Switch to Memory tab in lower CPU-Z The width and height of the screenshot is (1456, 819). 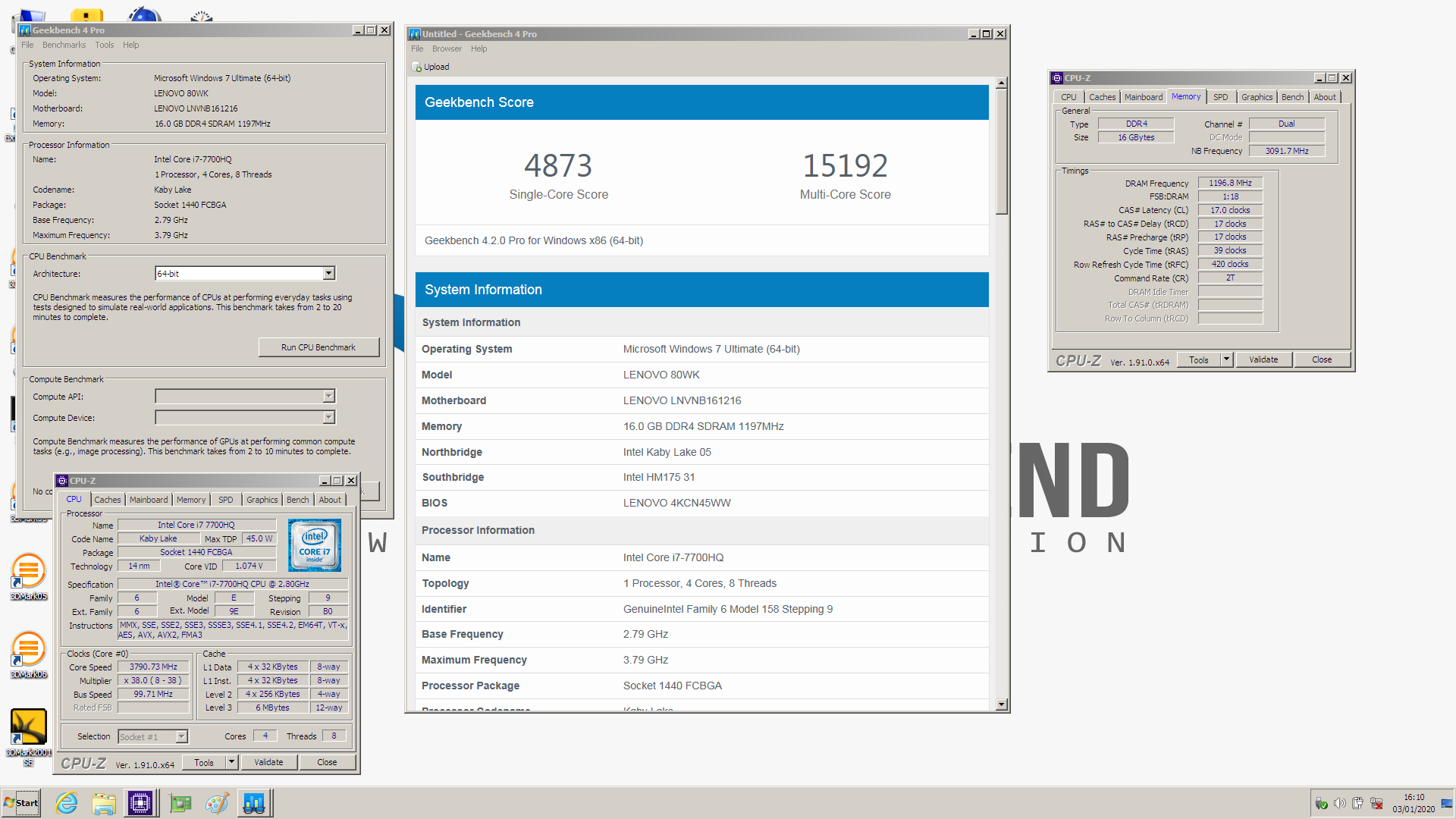click(x=191, y=500)
